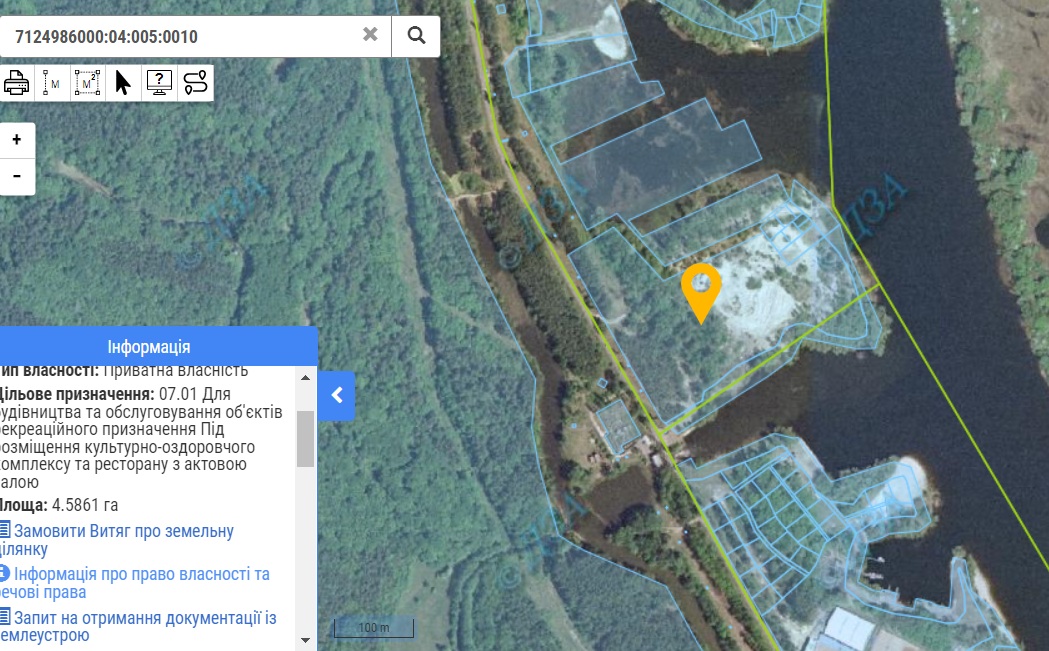
Task: Activate the arrow pointer select tool
Action: coord(123,83)
